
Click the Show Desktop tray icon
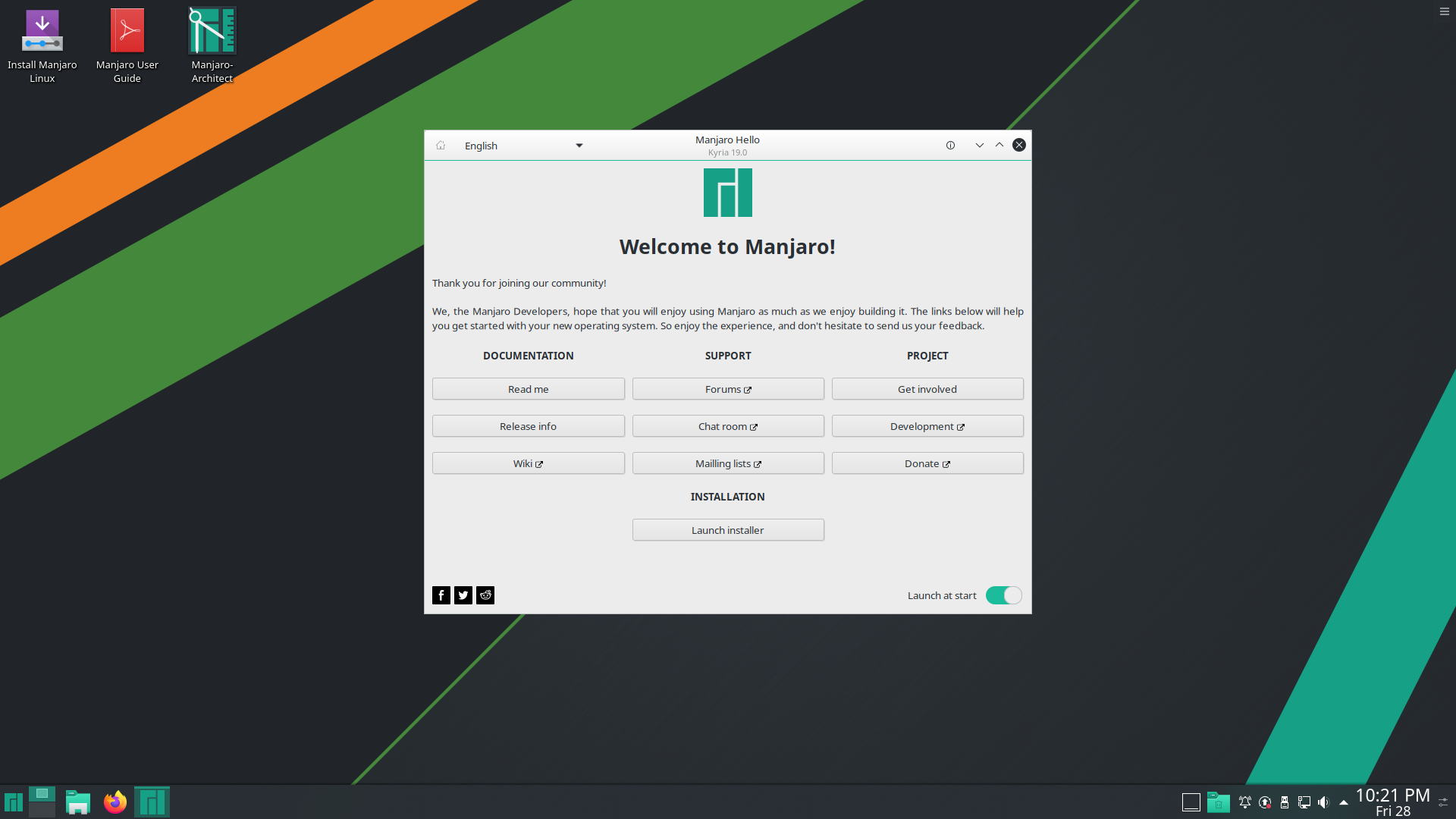[1191, 802]
